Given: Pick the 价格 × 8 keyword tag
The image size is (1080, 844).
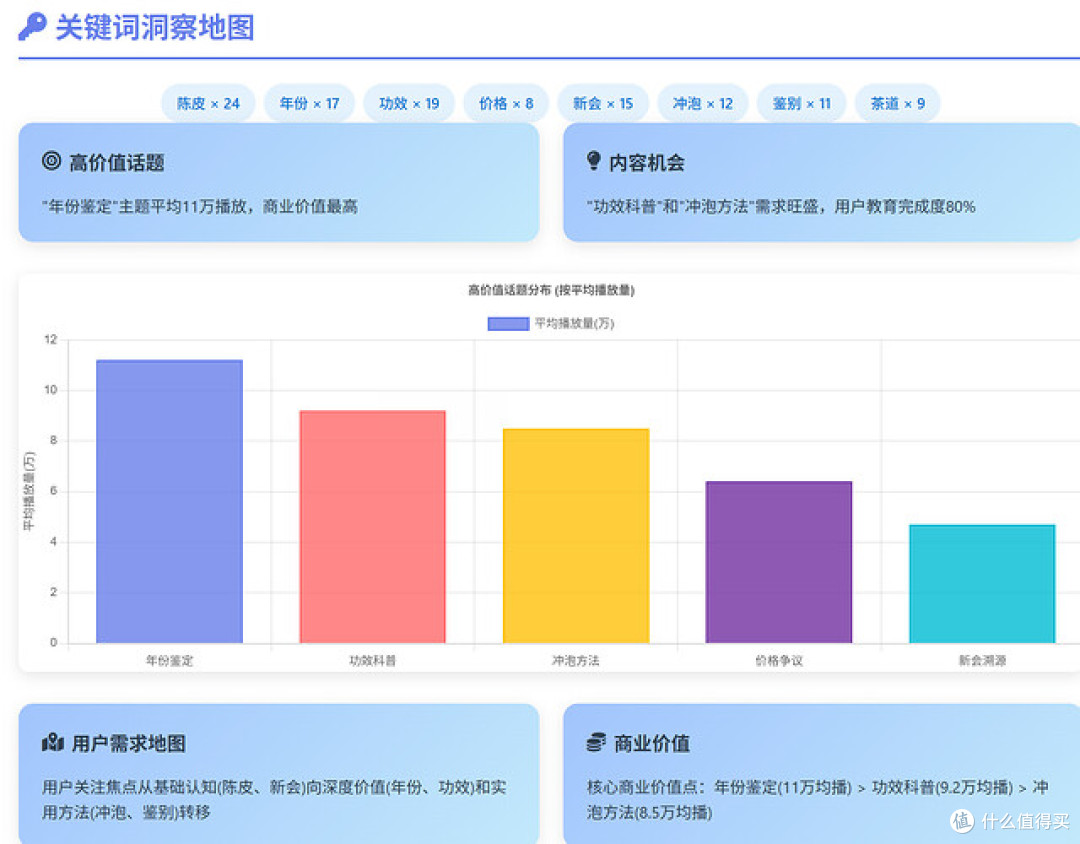Looking at the screenshot, I should click(506, 103).
